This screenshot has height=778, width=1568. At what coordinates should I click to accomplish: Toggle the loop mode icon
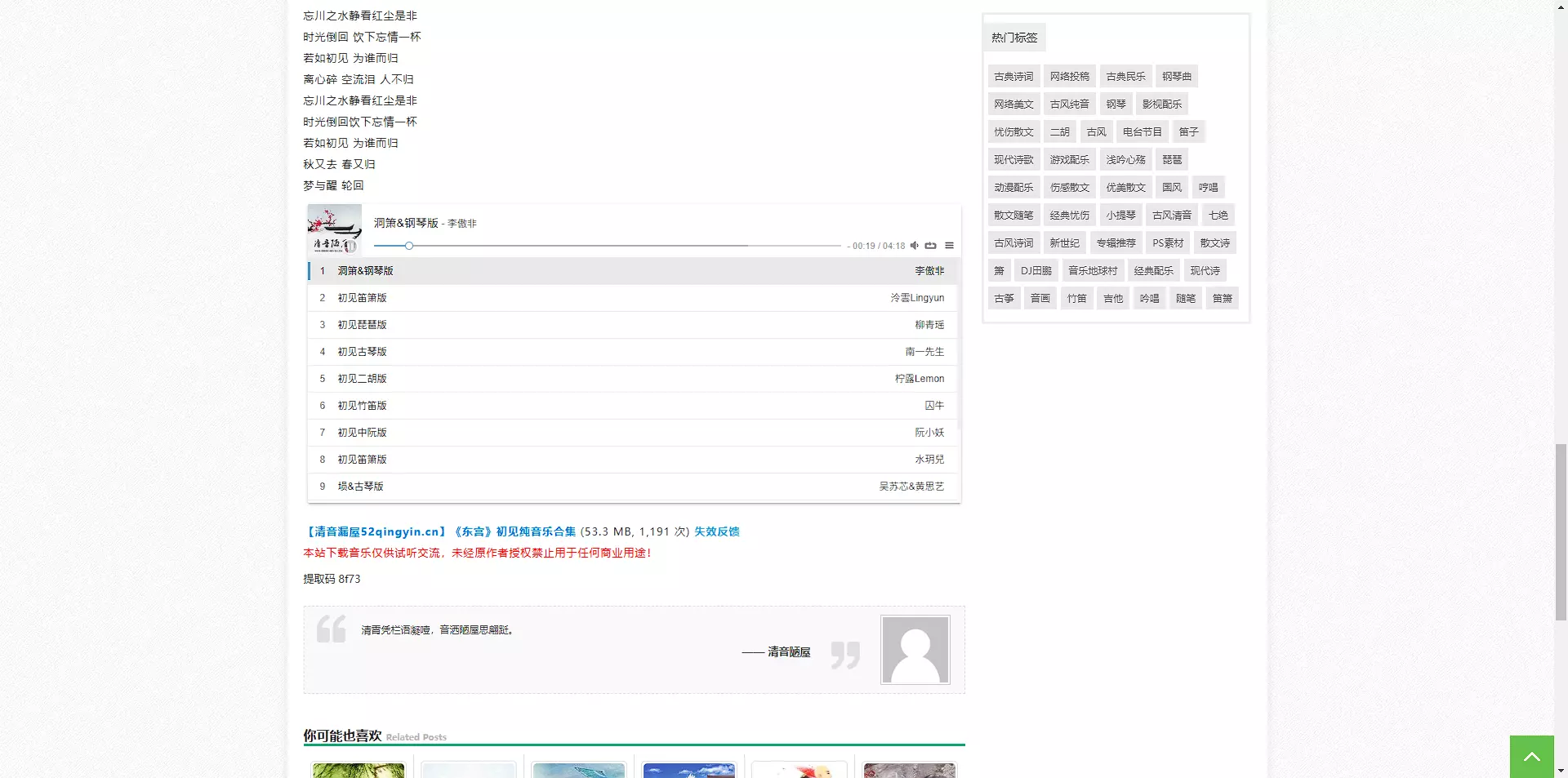pyautogui.click(x=931, y=246)
